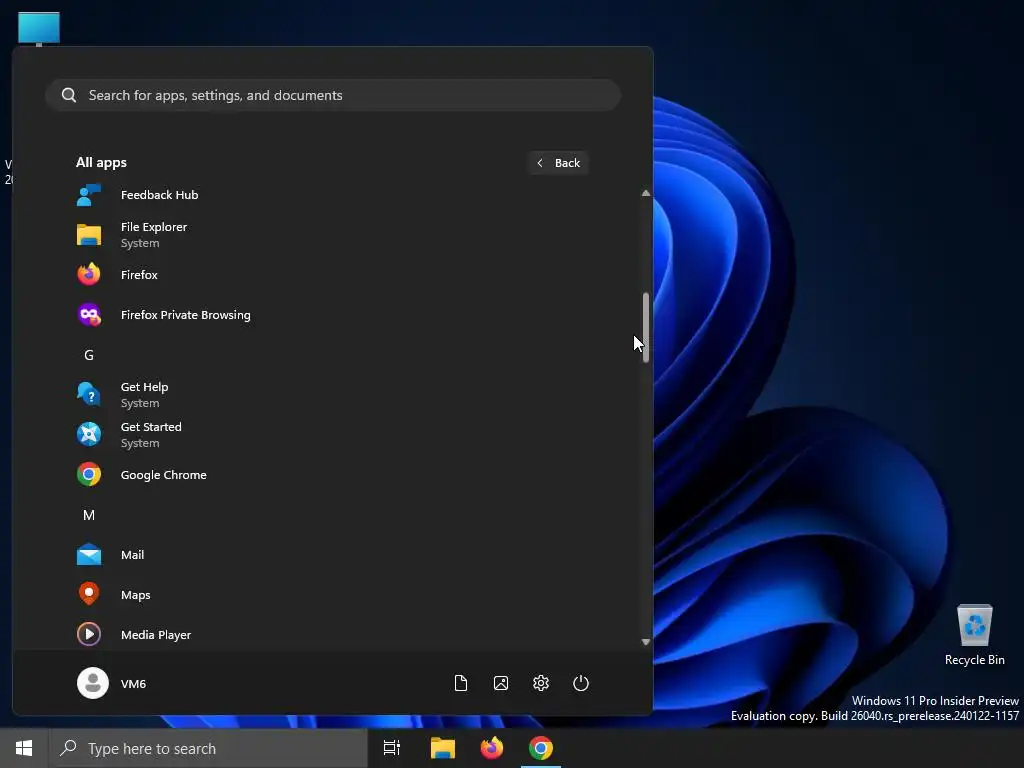The image size is (1024, 768).
Task: Go Back from All apps
Action: coord(558,163)
